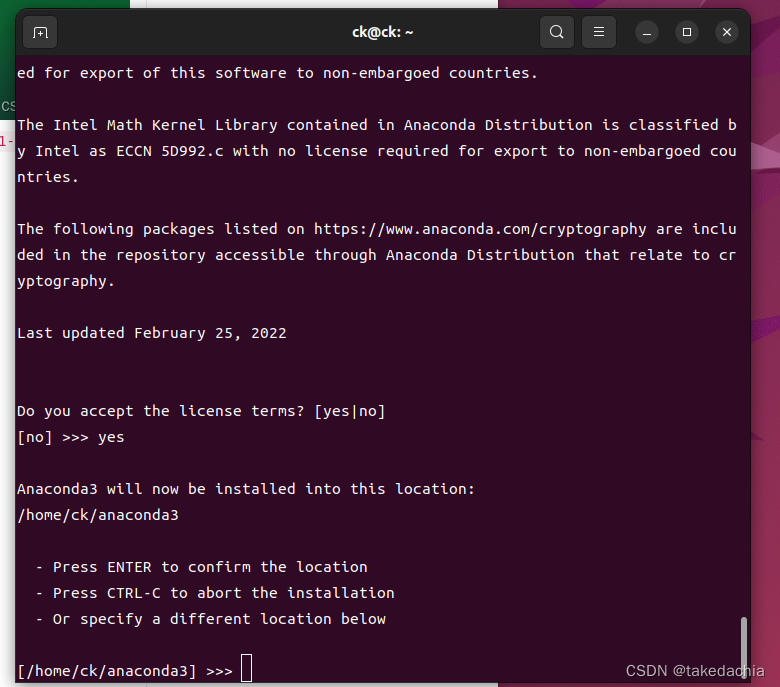
Task: Click the [yes|no] options text
Action: pos(350,411)
